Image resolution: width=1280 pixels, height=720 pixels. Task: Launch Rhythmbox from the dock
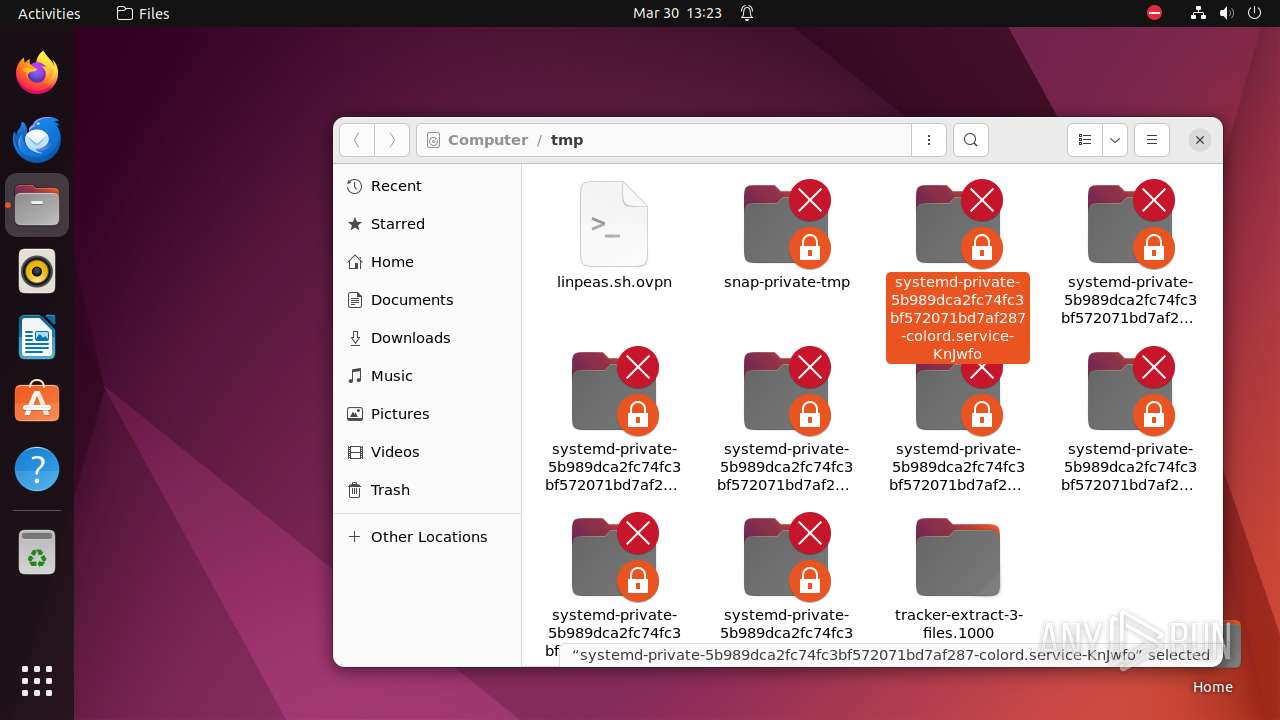[37, 271]
